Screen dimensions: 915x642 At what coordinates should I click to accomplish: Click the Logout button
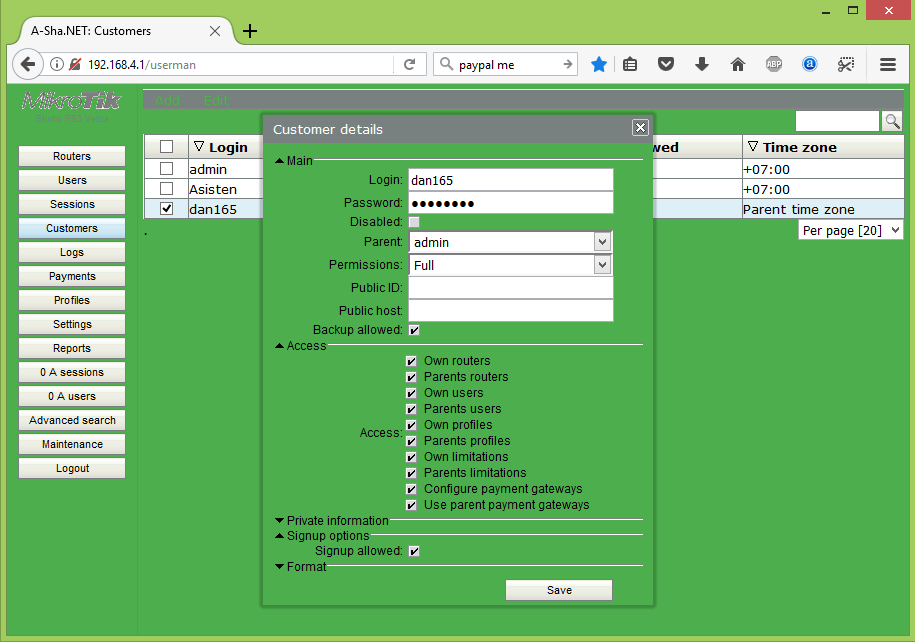72,468
